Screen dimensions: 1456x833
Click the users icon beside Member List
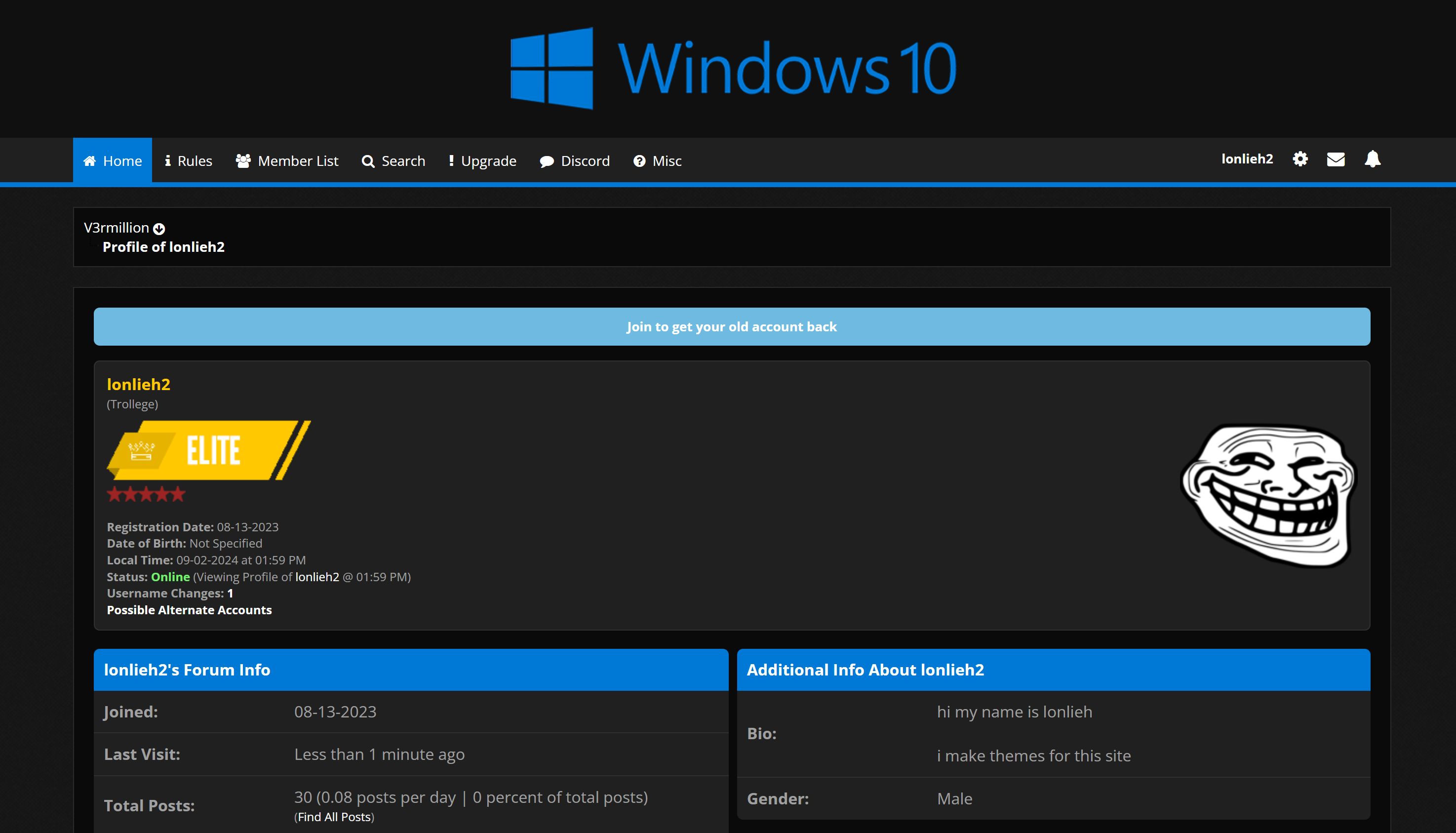[x=243, y=161]
